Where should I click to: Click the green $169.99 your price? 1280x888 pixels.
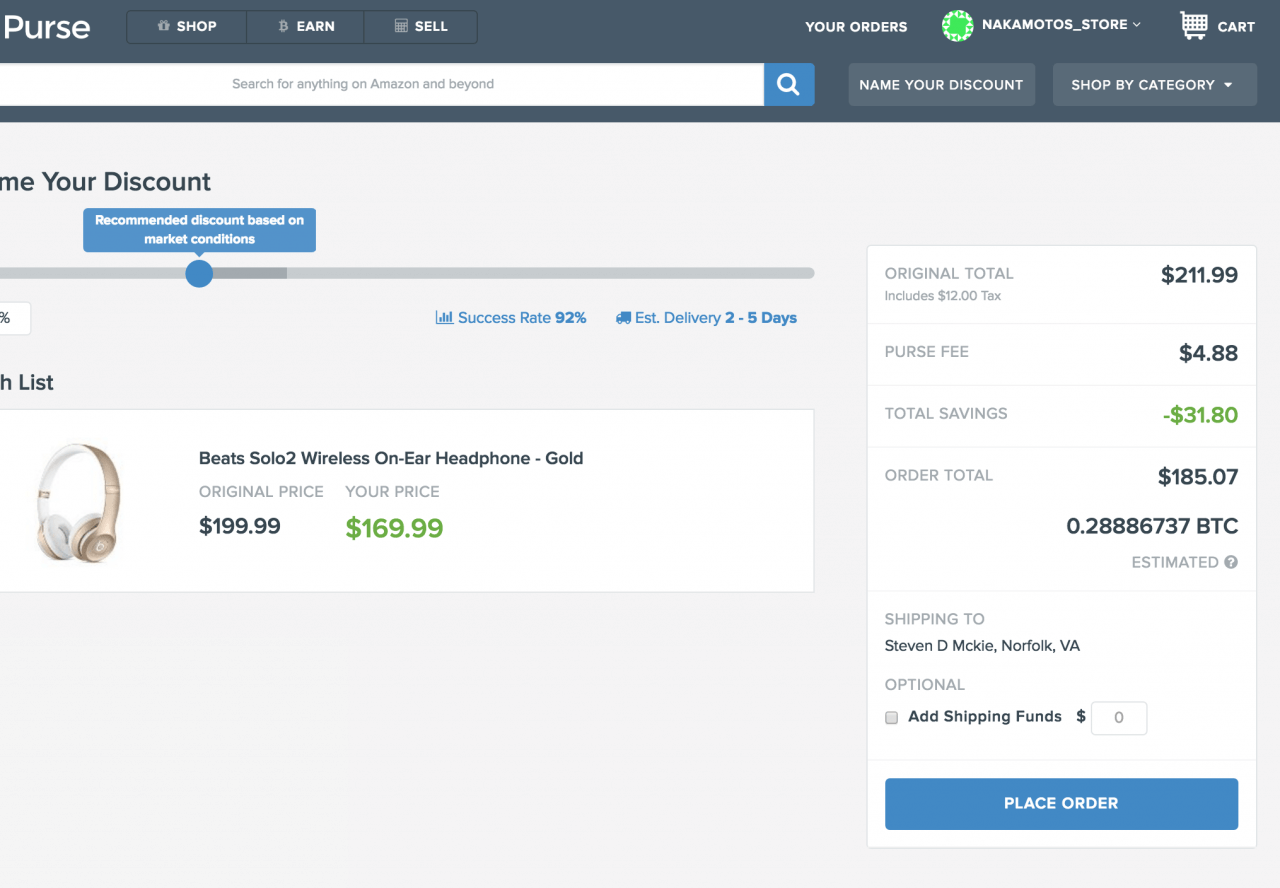(x=394, y=528)
